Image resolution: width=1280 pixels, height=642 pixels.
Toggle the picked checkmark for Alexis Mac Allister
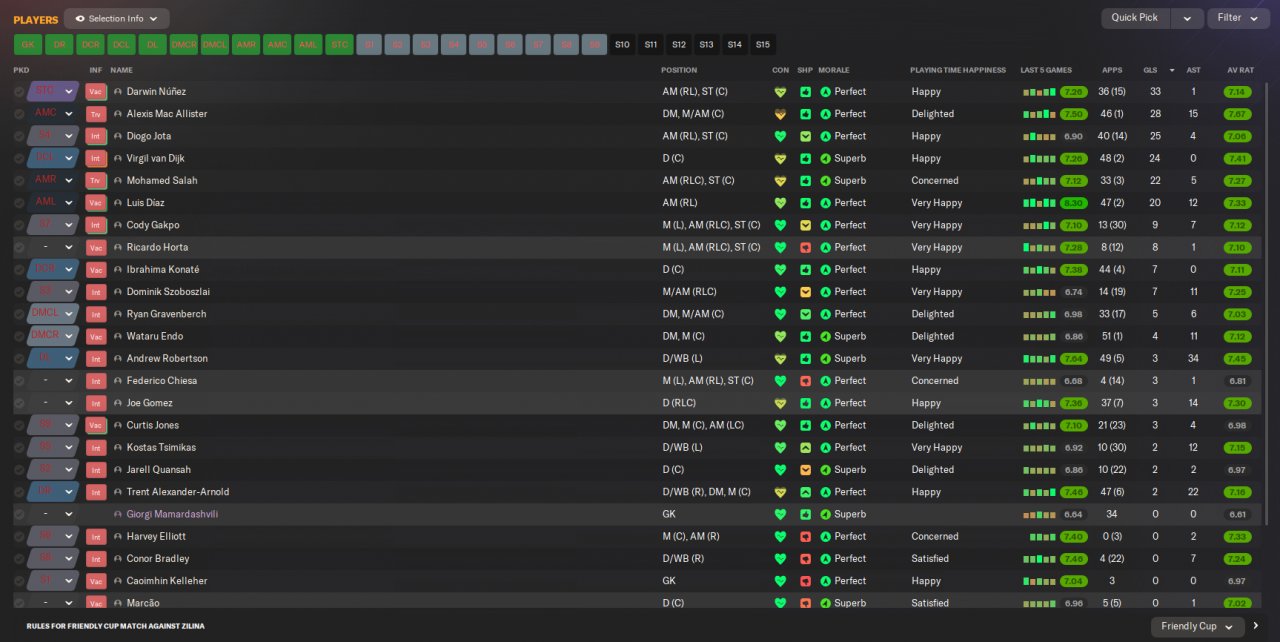point(19,114)
